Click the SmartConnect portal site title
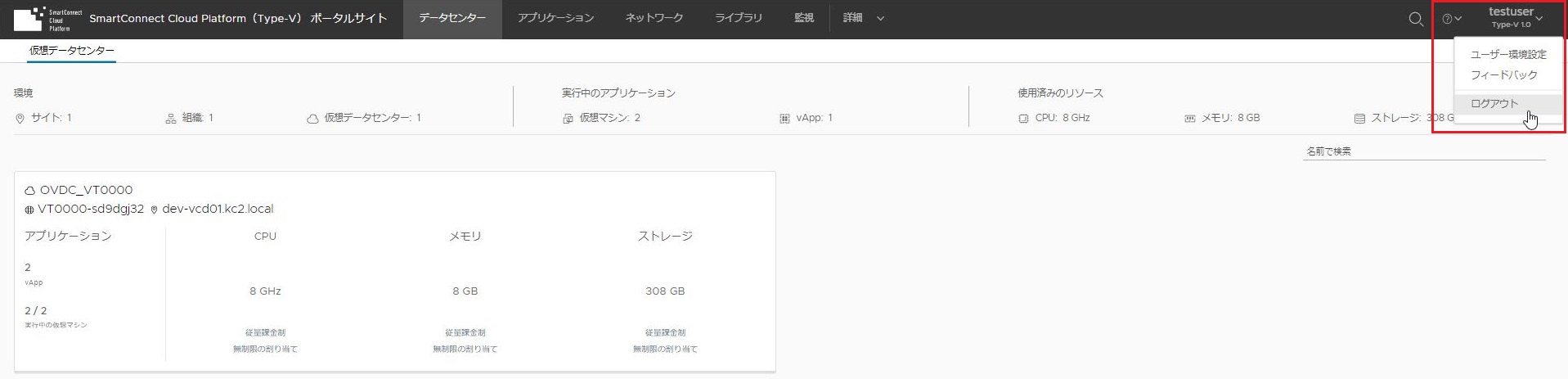Viewport: 1568px width, 379px height. 238,18
